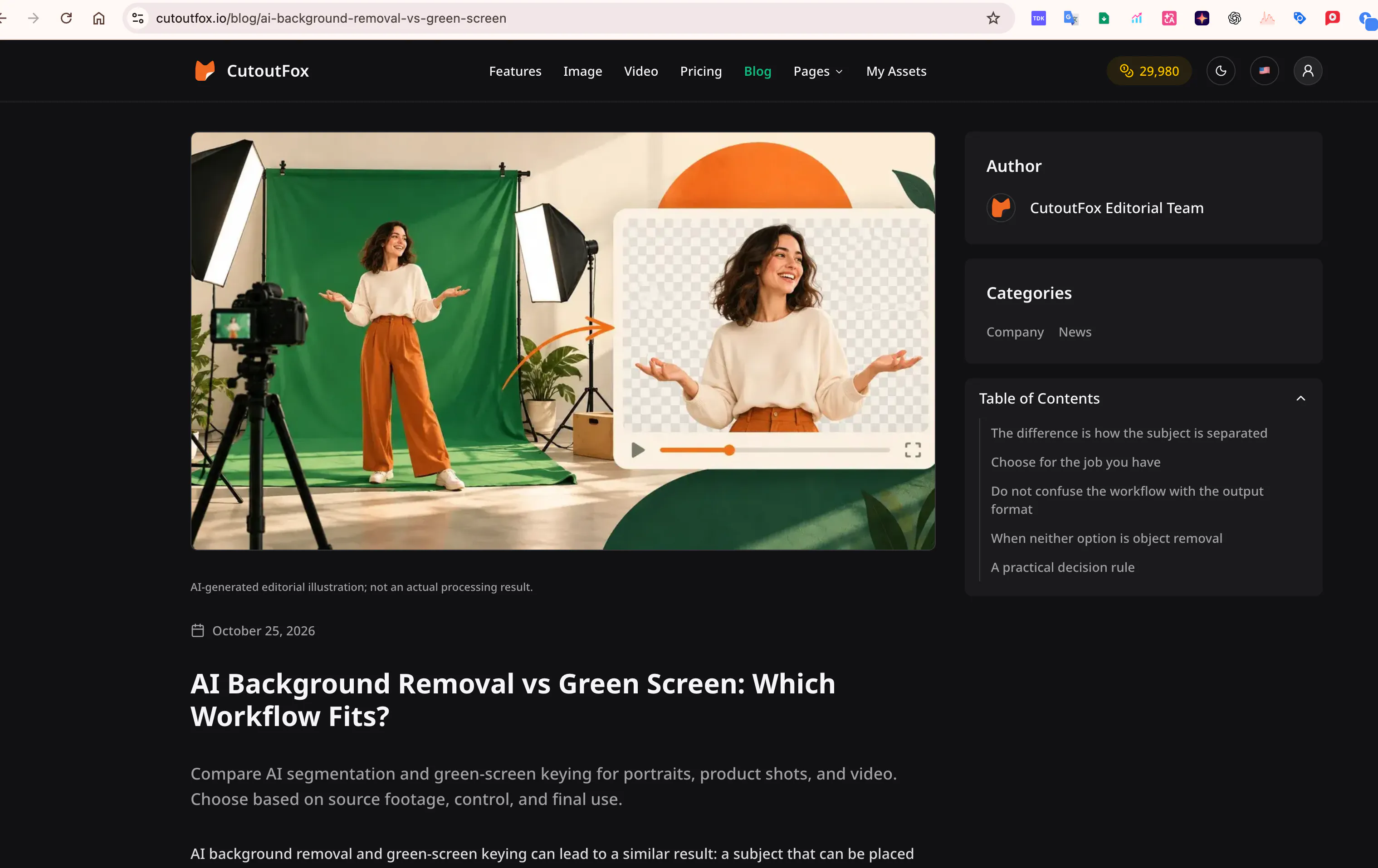1378x868 pixels.
Task: Jump to "When neither option is object removal"
Action: [x=1106, y=538]
